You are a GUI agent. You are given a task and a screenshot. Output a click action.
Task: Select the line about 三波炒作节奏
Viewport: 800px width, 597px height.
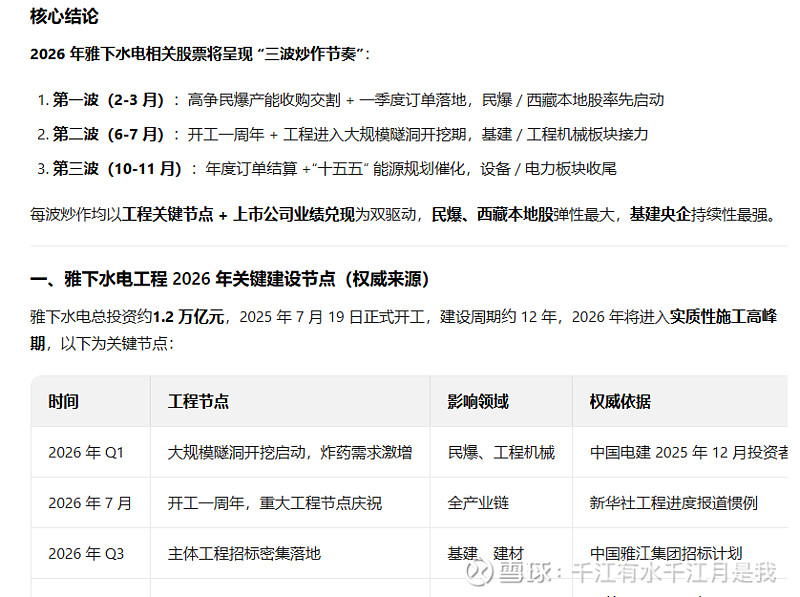pyautogui.click(x=199, y=54)
